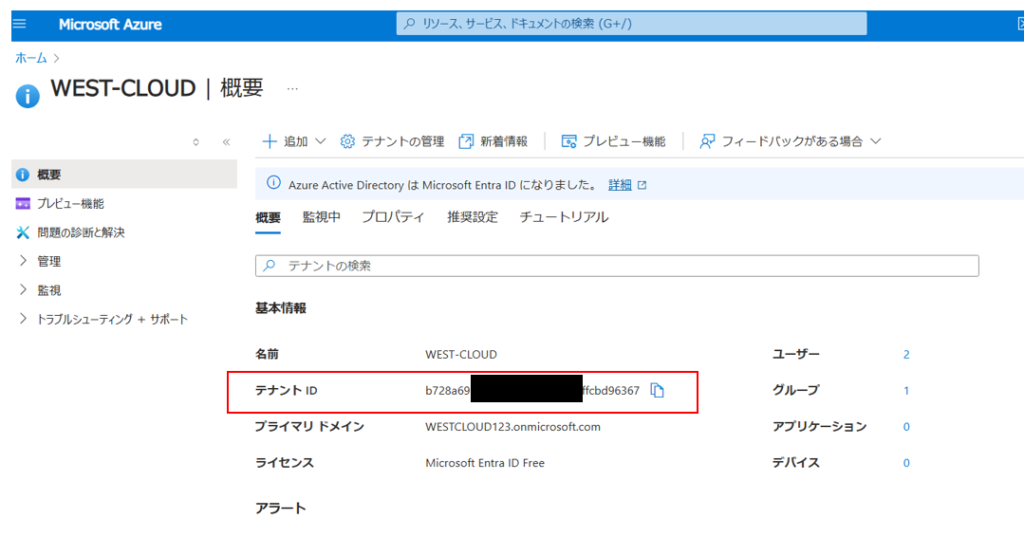Viewport: 1024px width, 555px height.
Task: Open the グループ count 1 link
Action: [906, 390]
